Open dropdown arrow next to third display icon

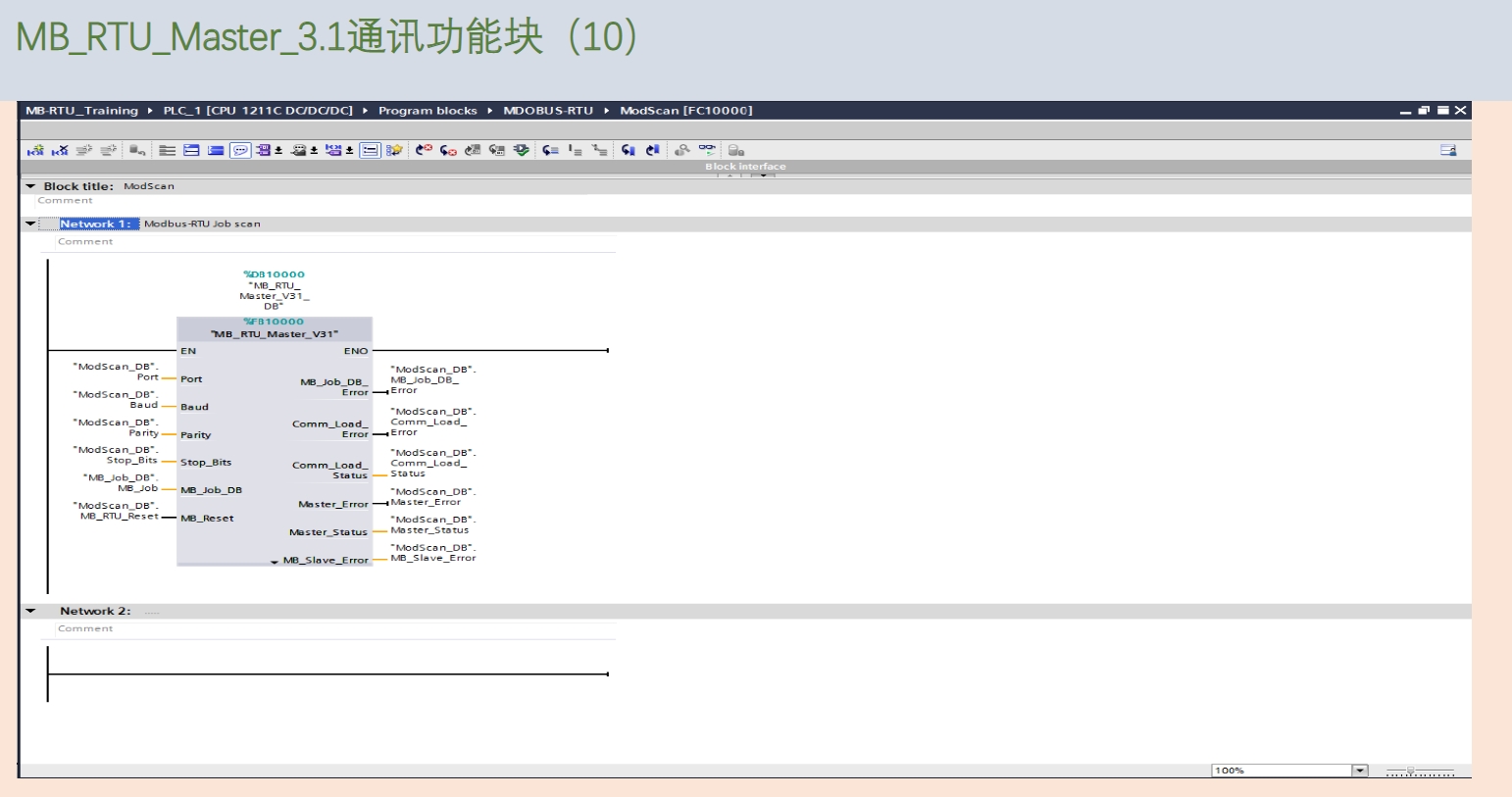click(349, 151)
